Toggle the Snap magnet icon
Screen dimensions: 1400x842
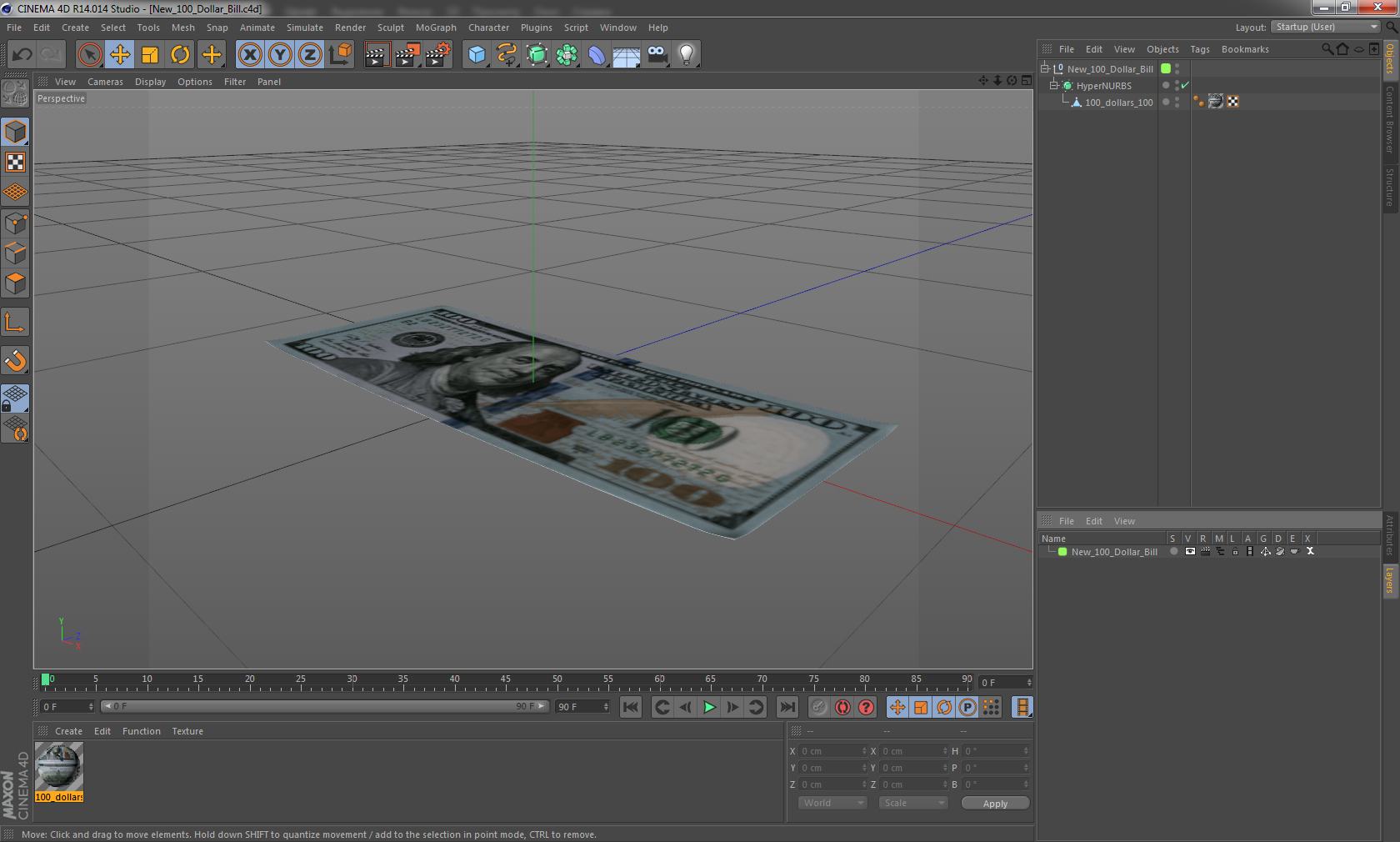click(16, 361)
